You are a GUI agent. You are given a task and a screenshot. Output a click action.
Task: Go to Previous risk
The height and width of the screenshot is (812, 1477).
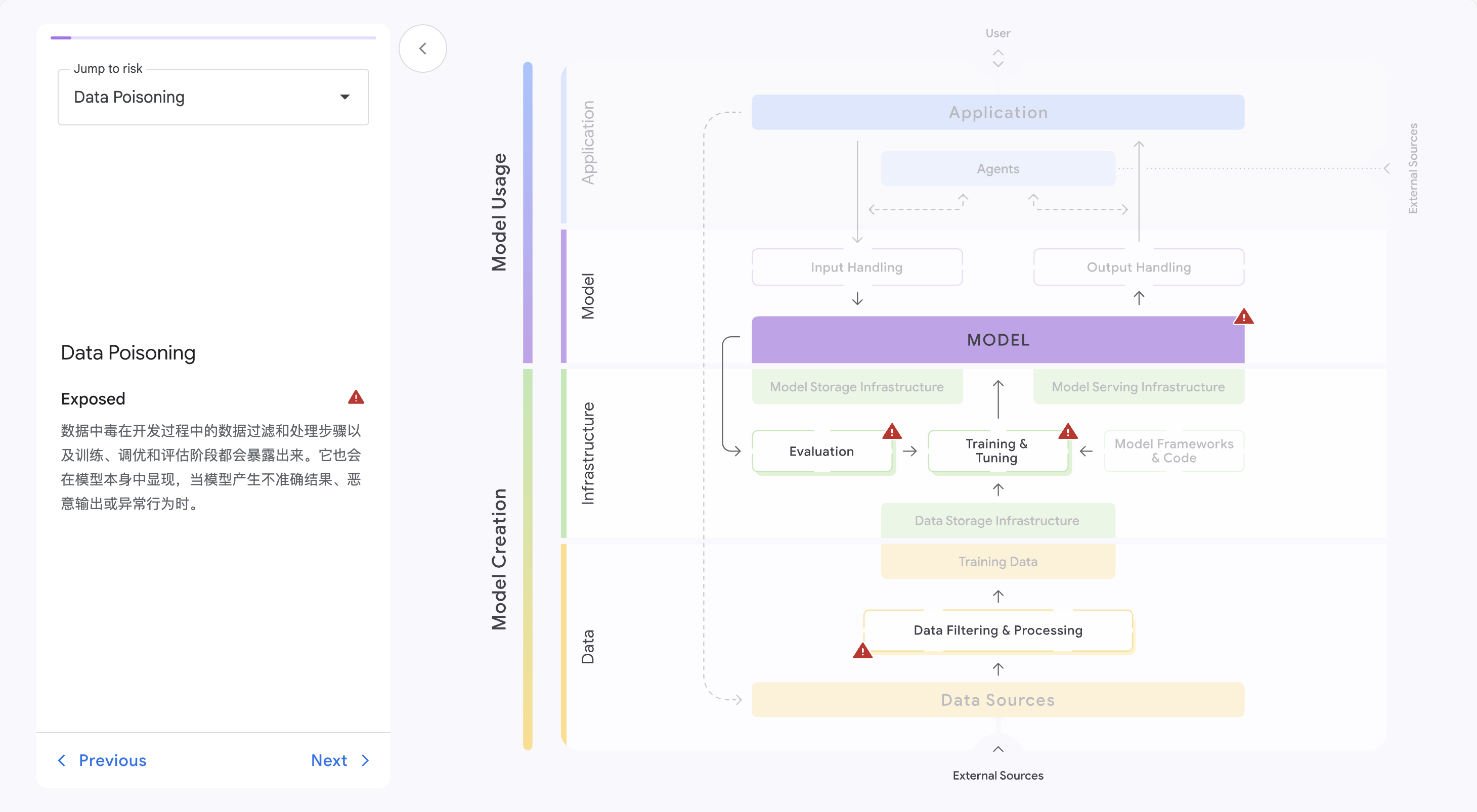click(x=112, y=760)
